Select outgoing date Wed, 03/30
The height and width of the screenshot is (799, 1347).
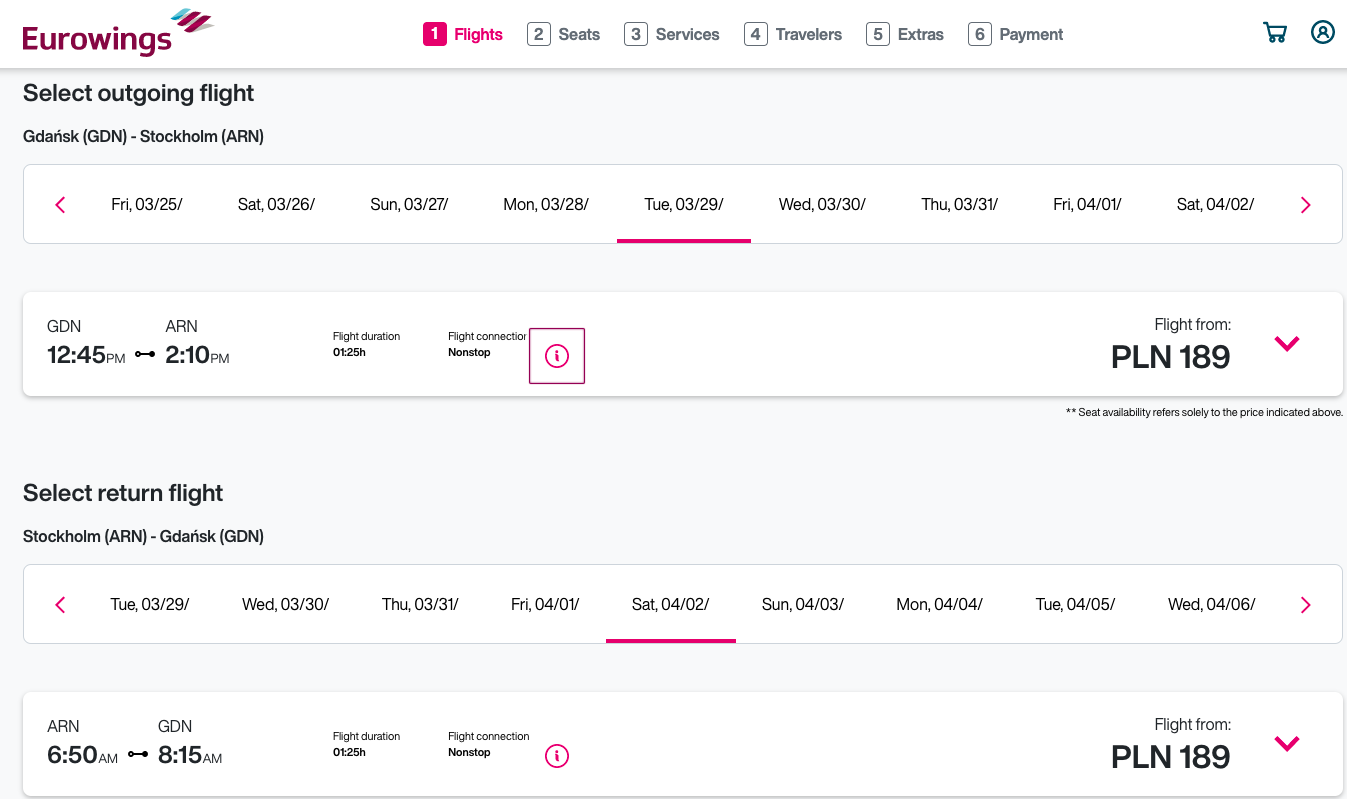822,205
